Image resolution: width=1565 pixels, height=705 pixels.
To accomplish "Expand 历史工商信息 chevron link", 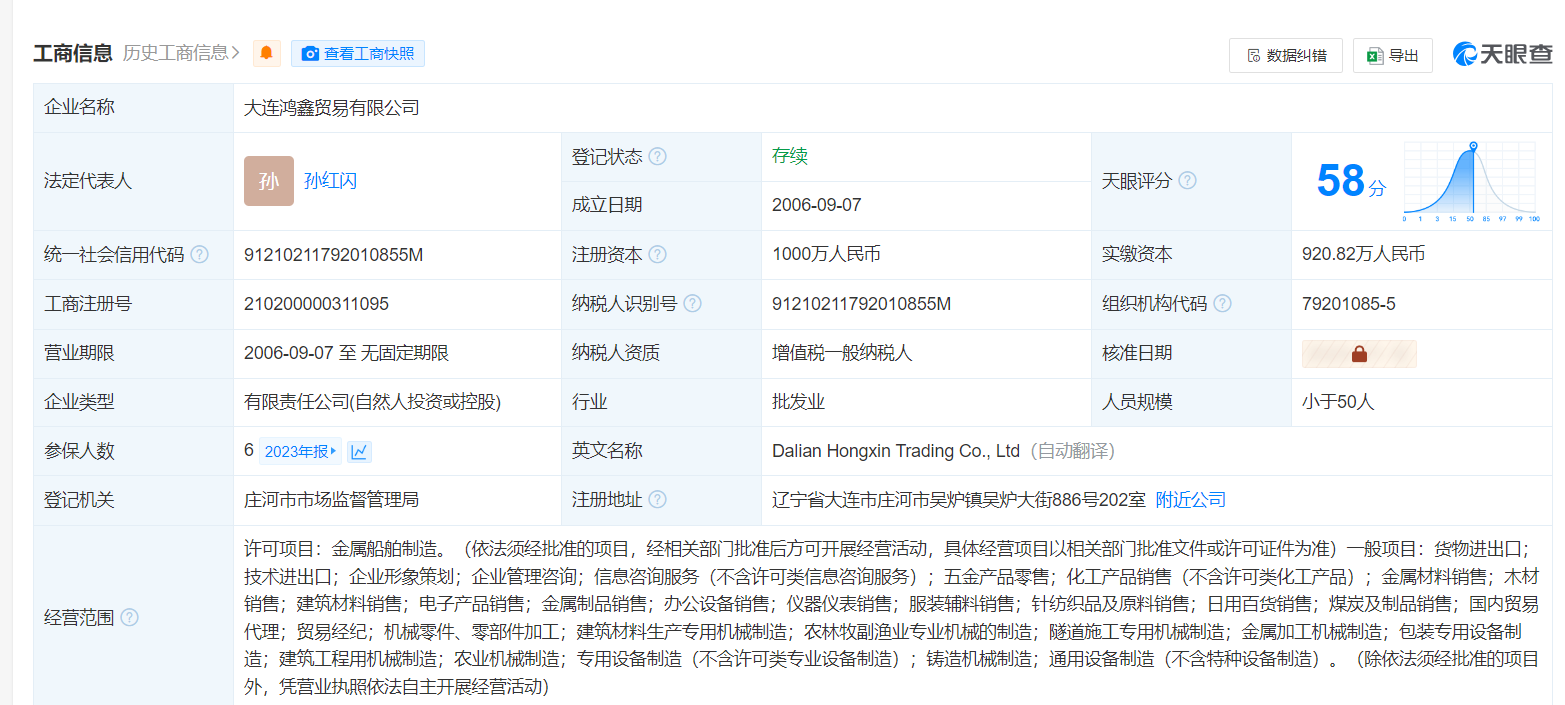I will (181, 53).
